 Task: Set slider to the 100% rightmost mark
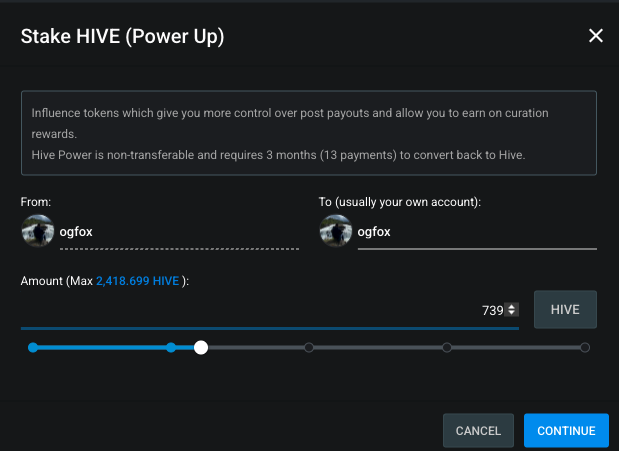pos(585,348)
